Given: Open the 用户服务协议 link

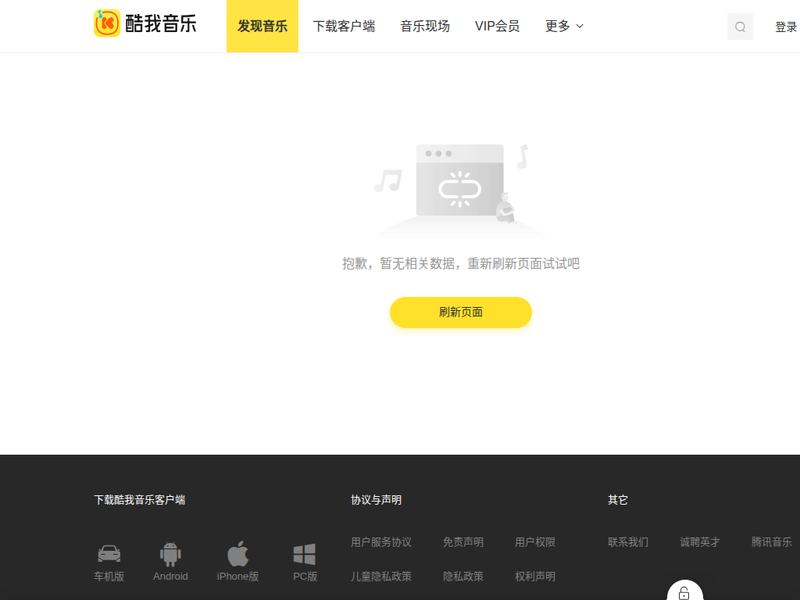Looking at the screenshot, I should pyautogui.click(x=381, y=542).
